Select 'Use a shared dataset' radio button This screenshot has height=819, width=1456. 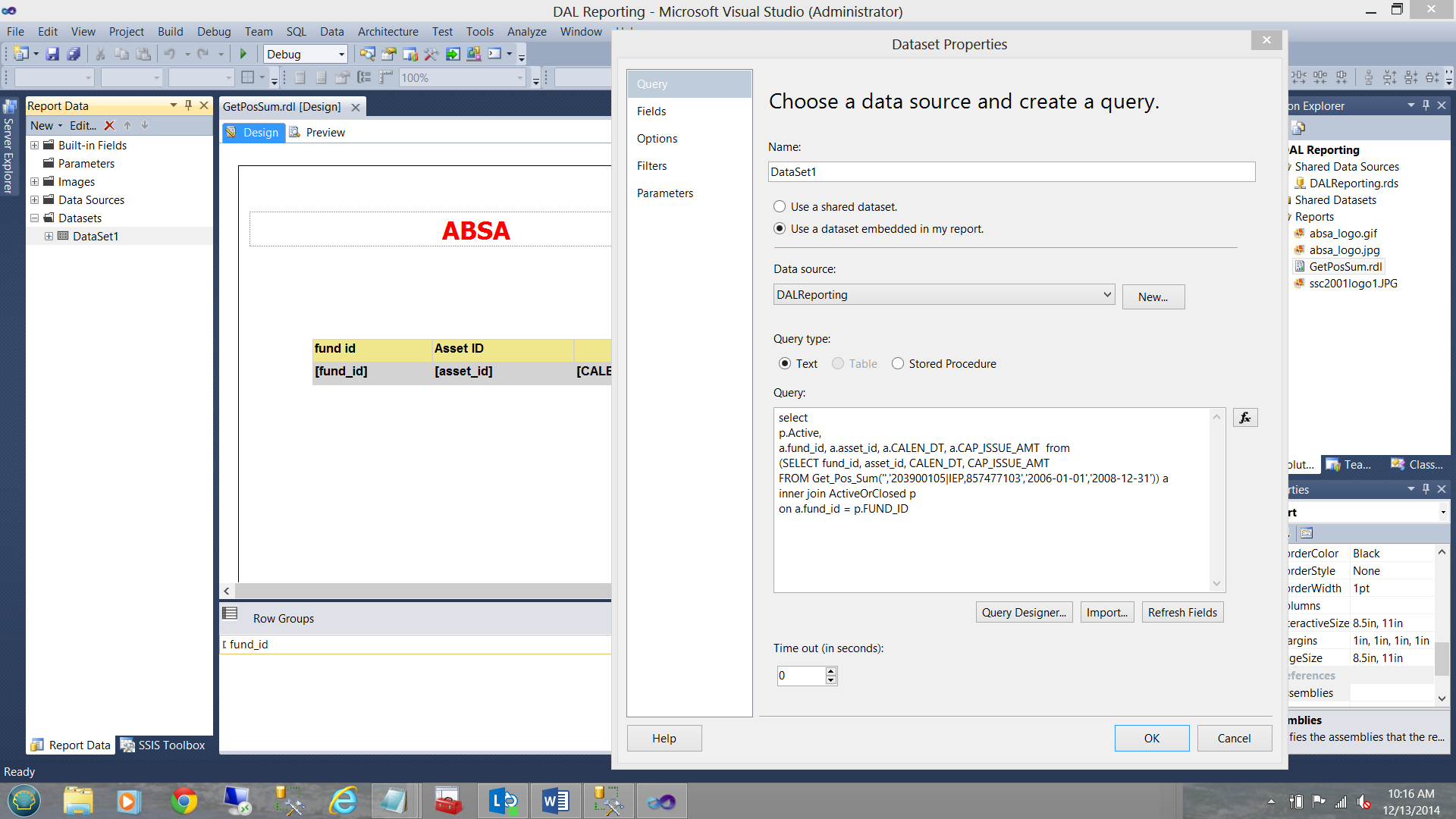pos(780,206)
